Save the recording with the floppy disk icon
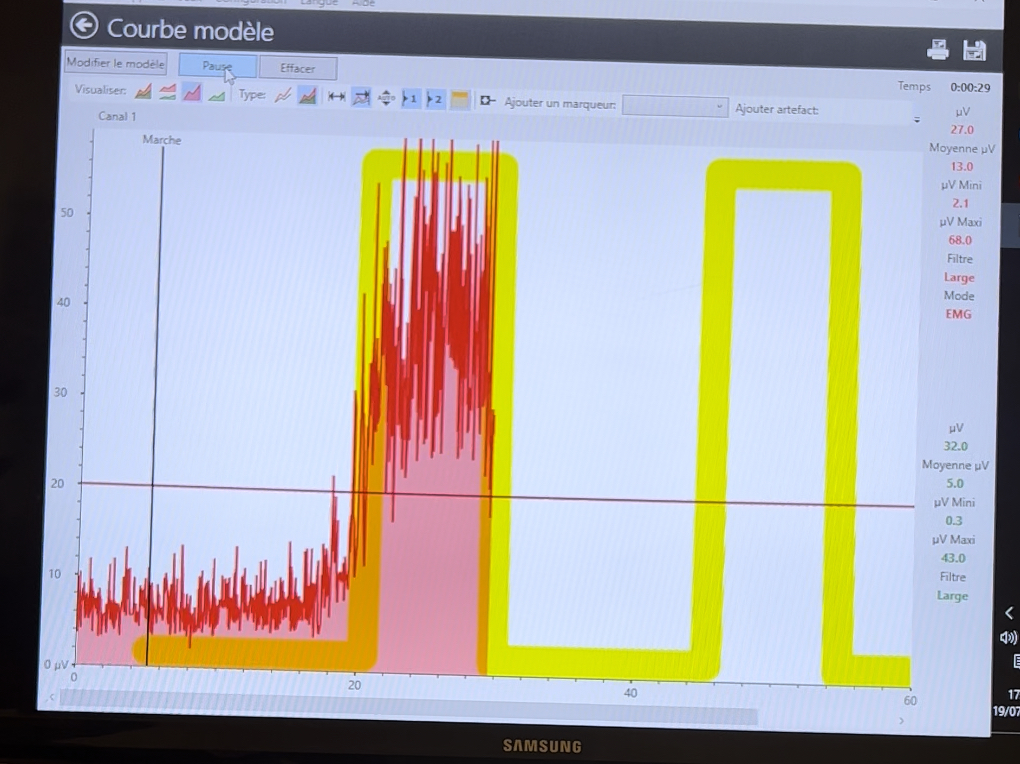Image resolution: width=1020 pixels, height=764 pixels. pos(974,50)
